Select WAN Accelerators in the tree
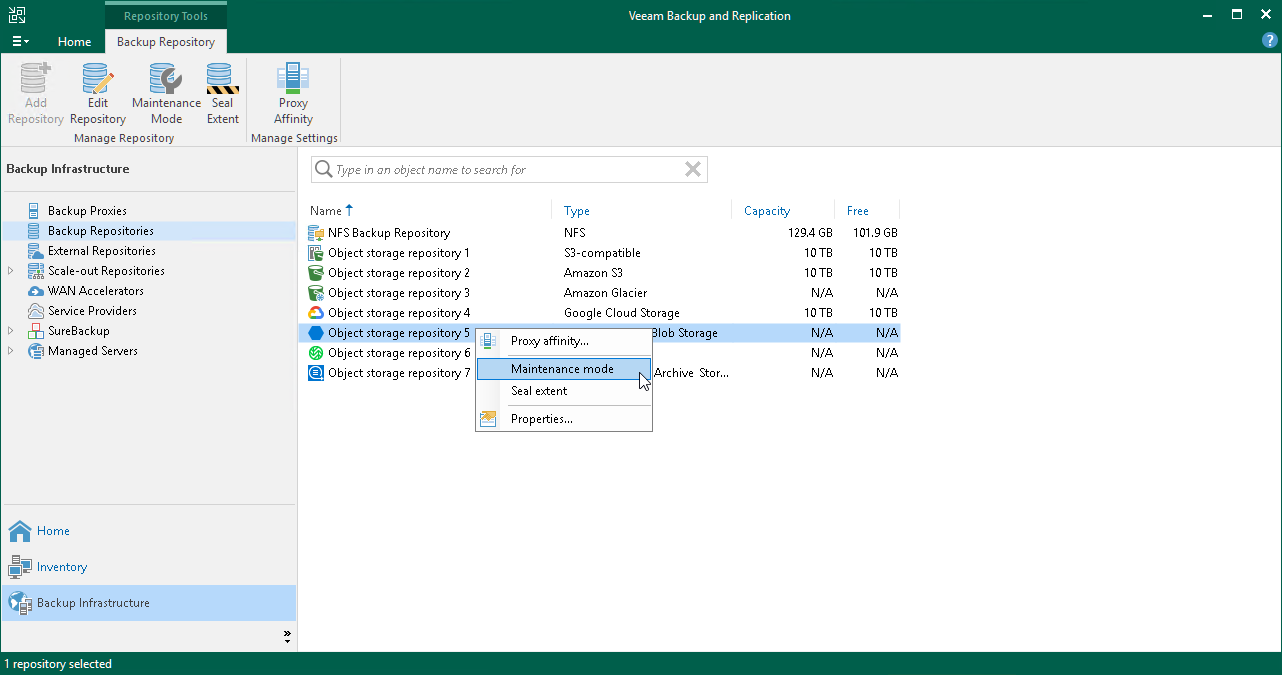The height and width of the screenshot is (675, 1282). (x=96, y=291)
